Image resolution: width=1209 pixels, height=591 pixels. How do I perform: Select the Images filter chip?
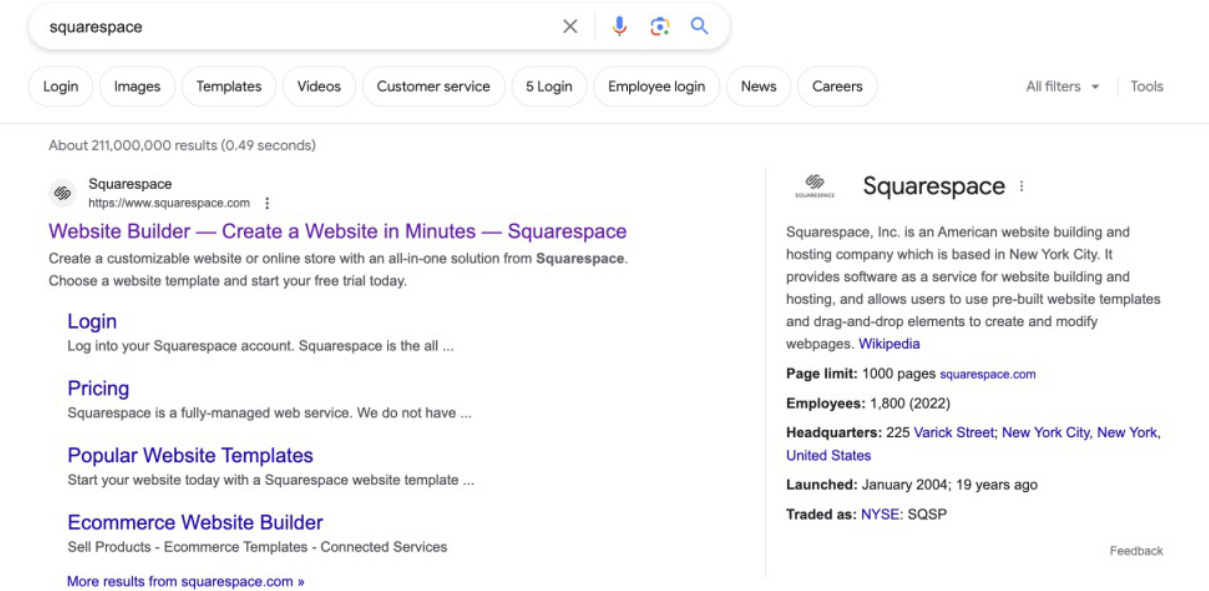point(137,86)
